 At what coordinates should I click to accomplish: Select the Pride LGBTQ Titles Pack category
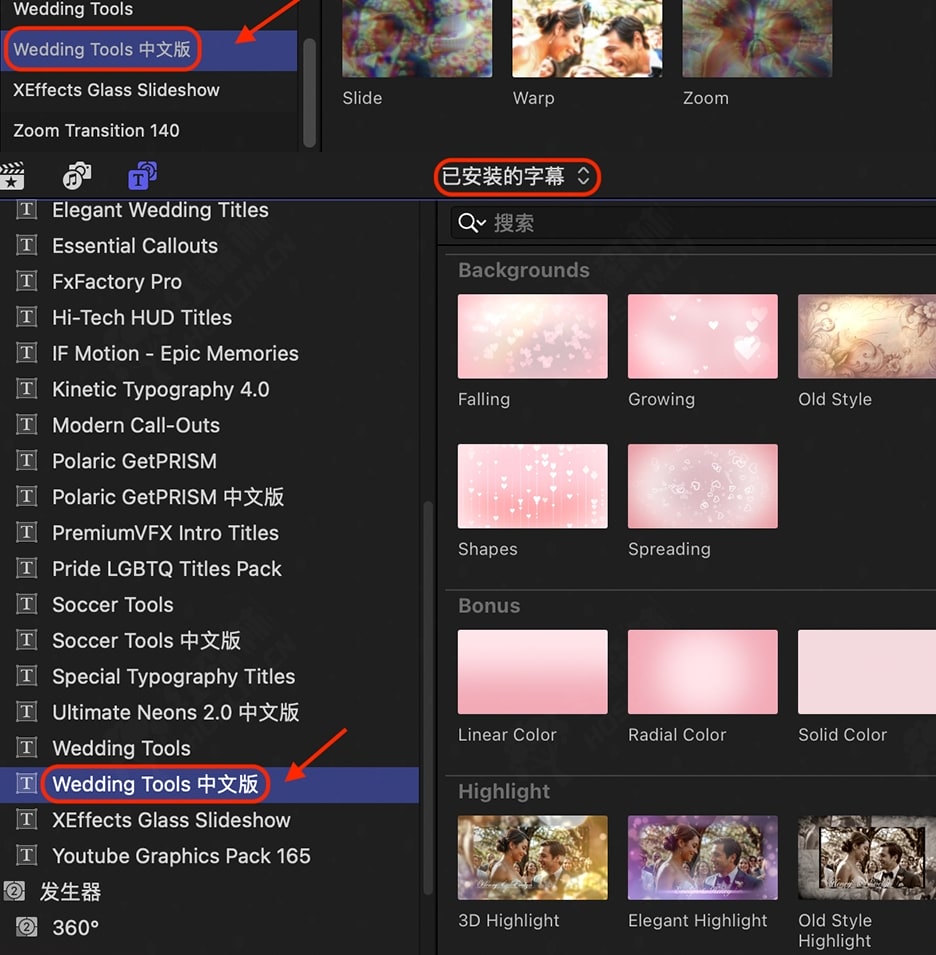[209, 569]
